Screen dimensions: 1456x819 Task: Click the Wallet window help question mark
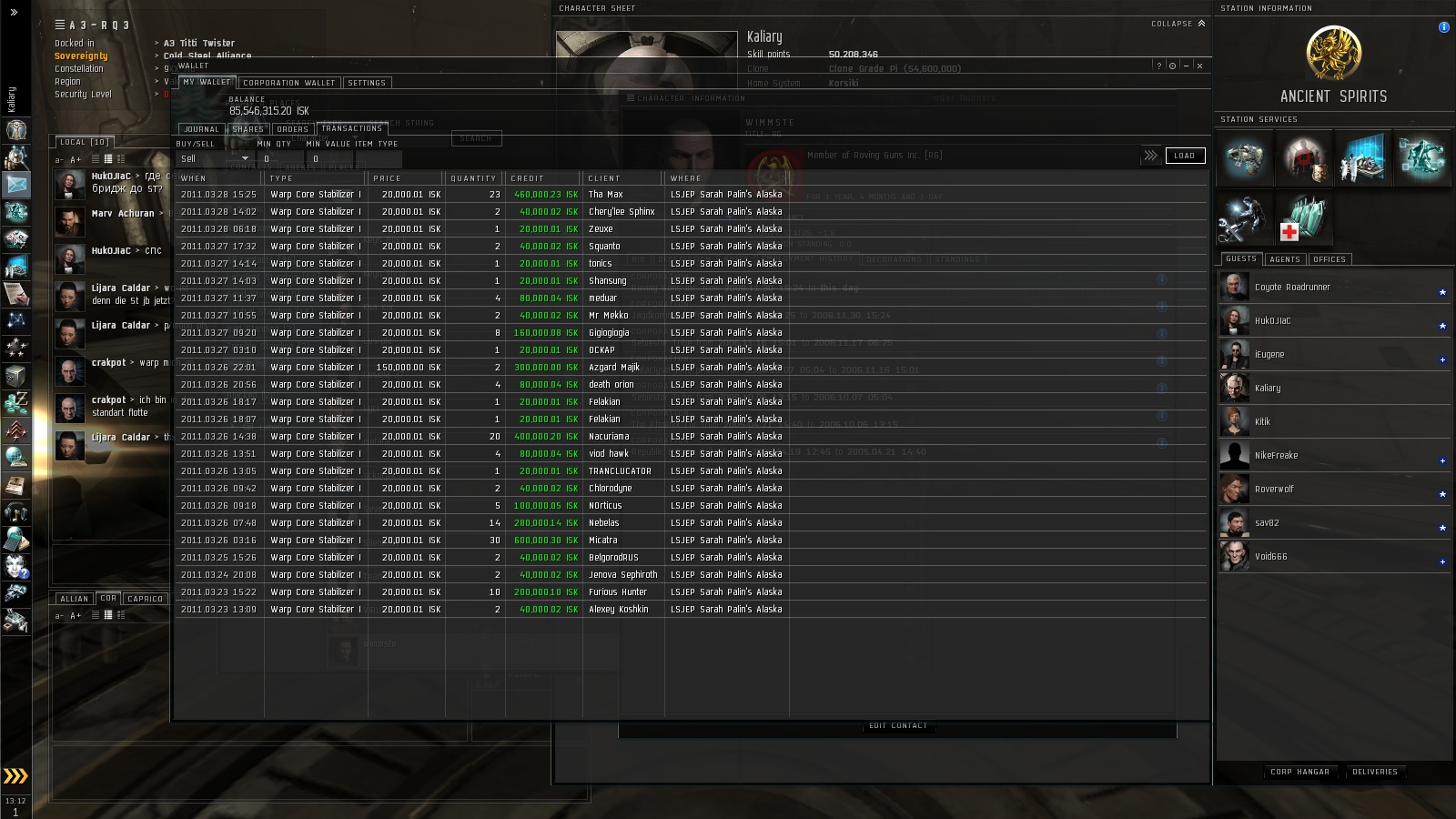pyautogui.click(x=1158, y=66)
